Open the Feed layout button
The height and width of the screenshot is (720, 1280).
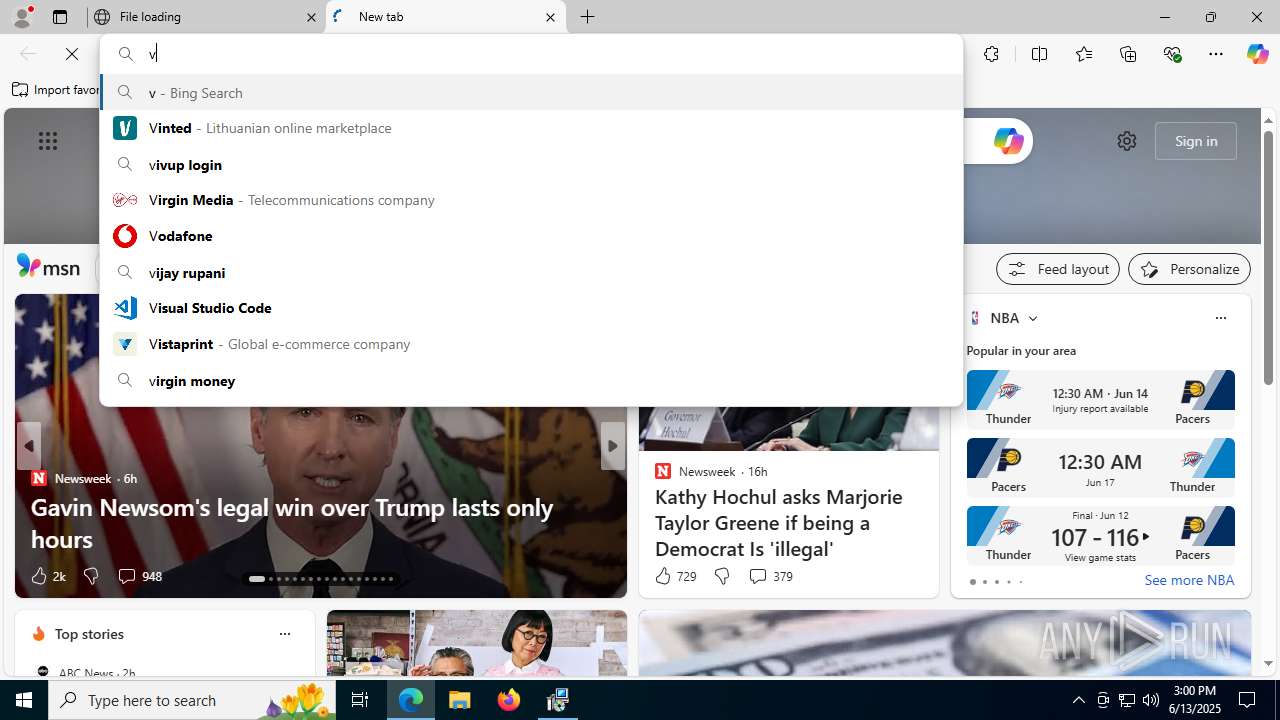click(1057, 269)
